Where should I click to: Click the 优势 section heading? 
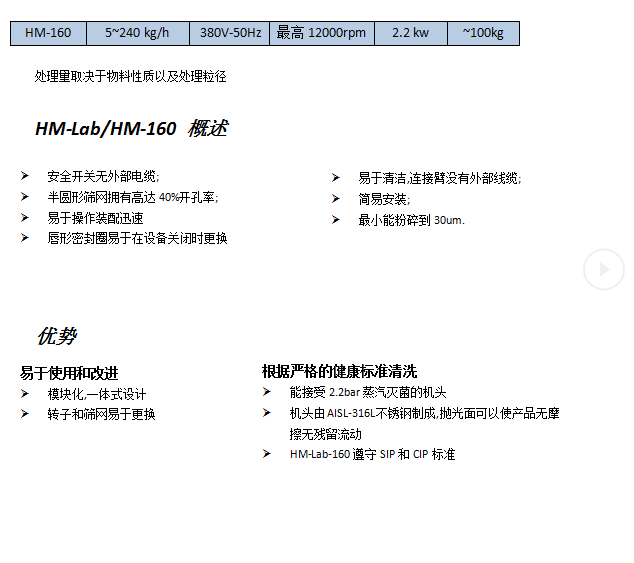(x=56, y=336)
